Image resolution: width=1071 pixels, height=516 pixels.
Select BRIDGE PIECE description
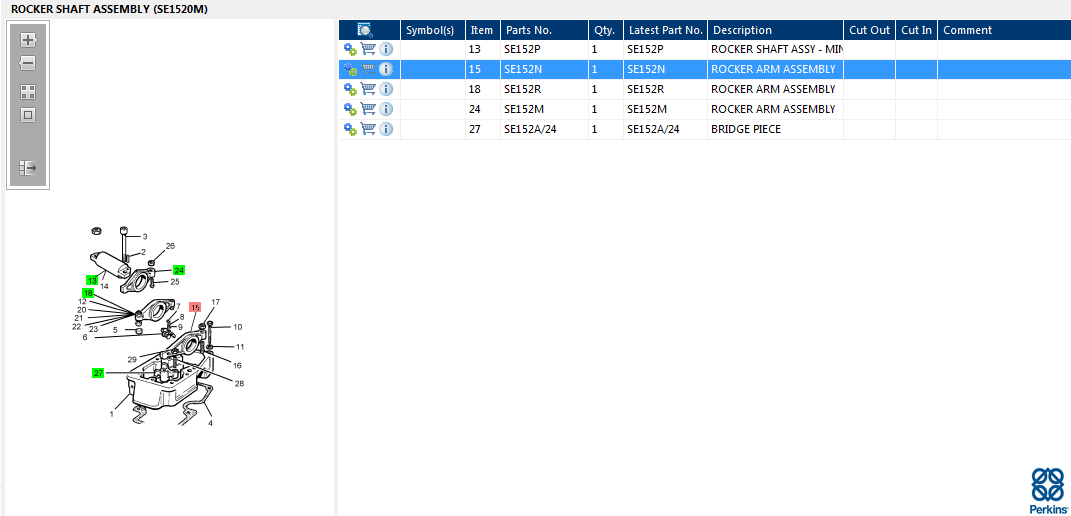pos(745,128)
